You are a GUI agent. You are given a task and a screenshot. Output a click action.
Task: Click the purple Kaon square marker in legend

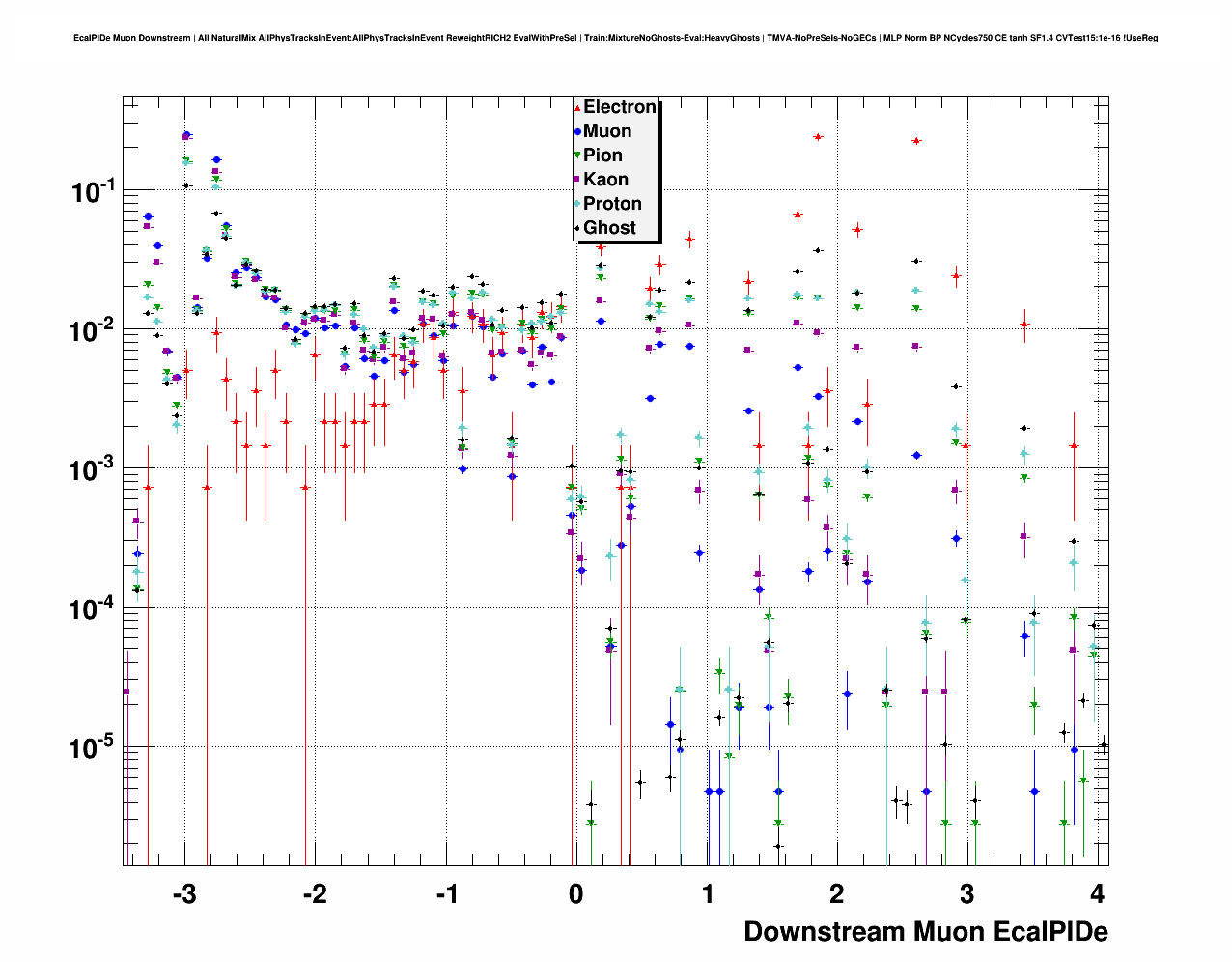pyautogui.click(x=577, y=180)
